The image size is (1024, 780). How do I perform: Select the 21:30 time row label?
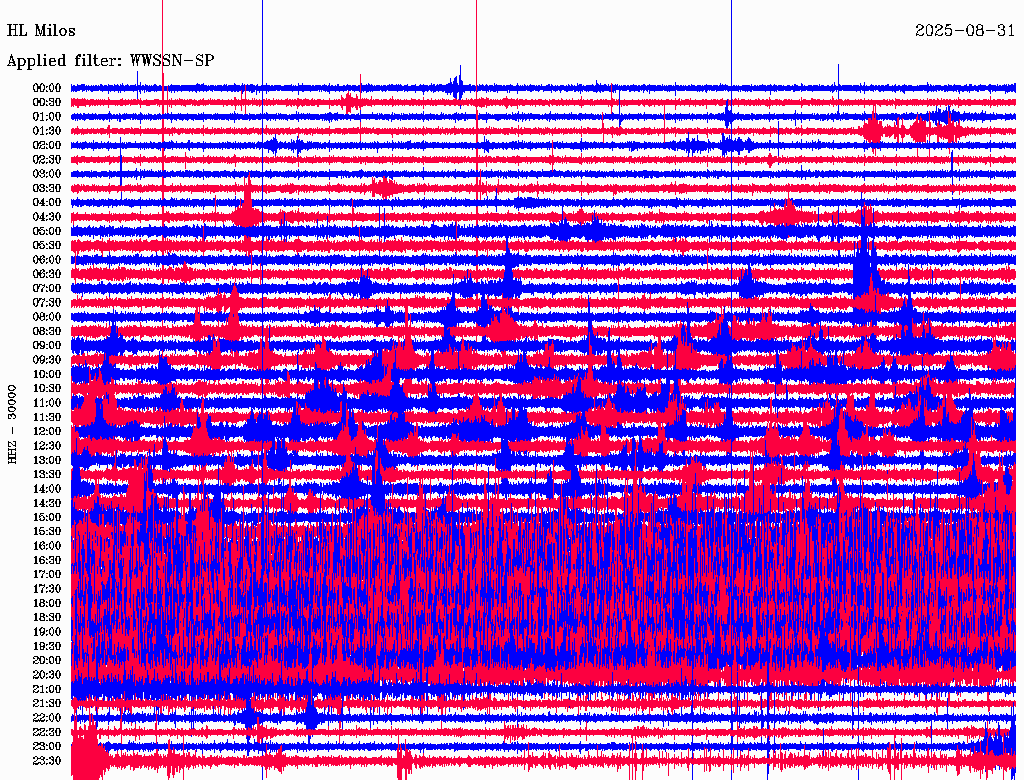point(47,704)
